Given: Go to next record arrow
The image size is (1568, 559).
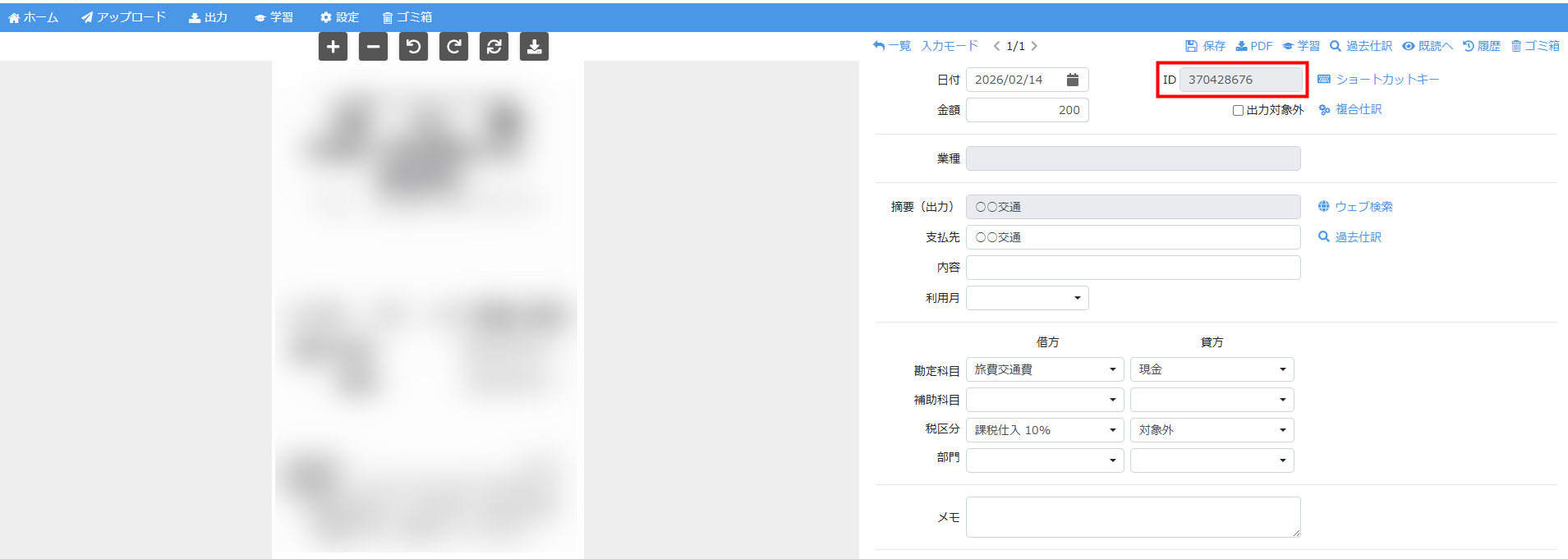Looking at the screenshot, I should pos(1034,46).
